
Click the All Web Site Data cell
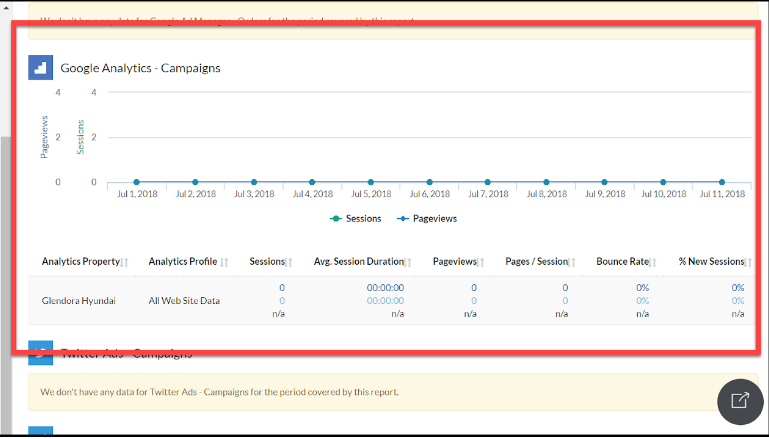click(x=184, y=301)
